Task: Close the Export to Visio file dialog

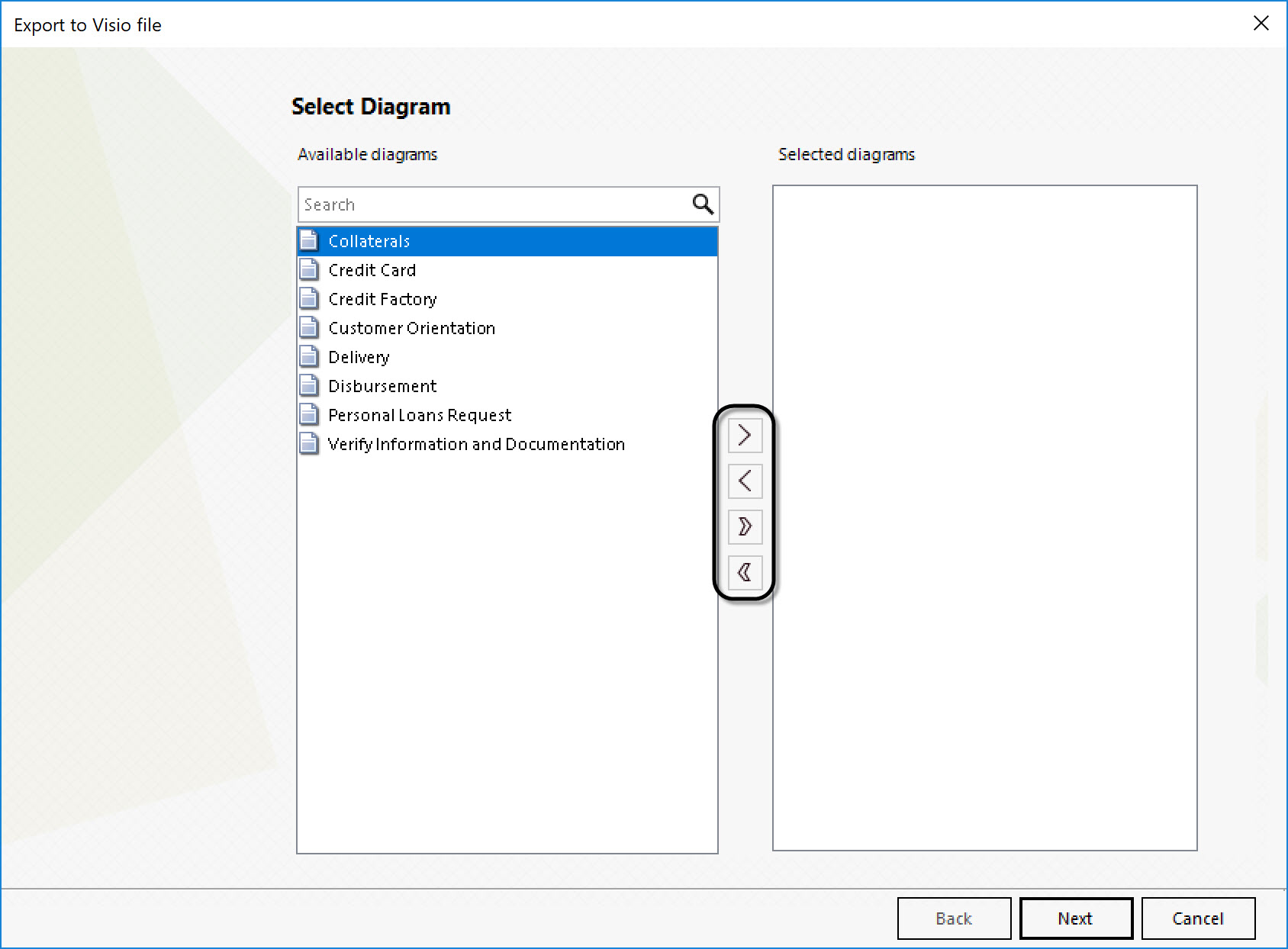Action: 1261,24
